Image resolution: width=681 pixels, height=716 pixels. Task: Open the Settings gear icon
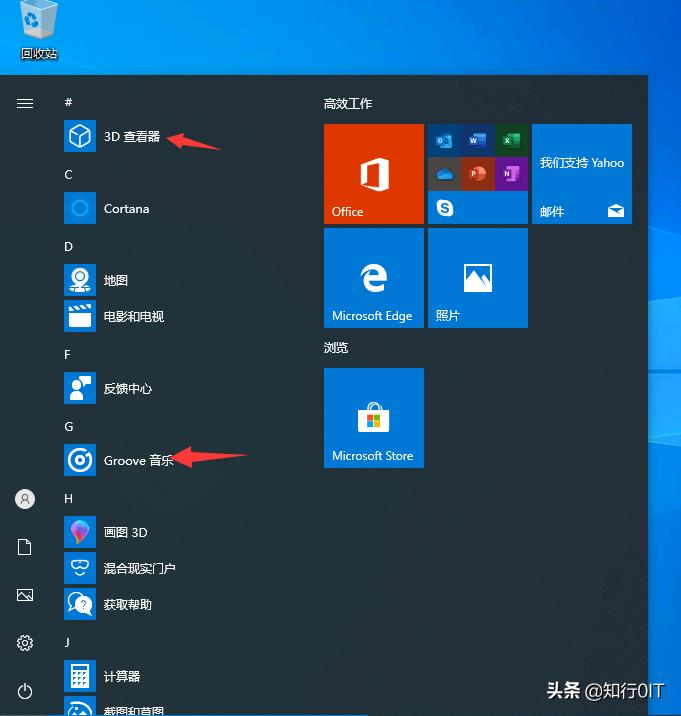[x=25, y=643]
